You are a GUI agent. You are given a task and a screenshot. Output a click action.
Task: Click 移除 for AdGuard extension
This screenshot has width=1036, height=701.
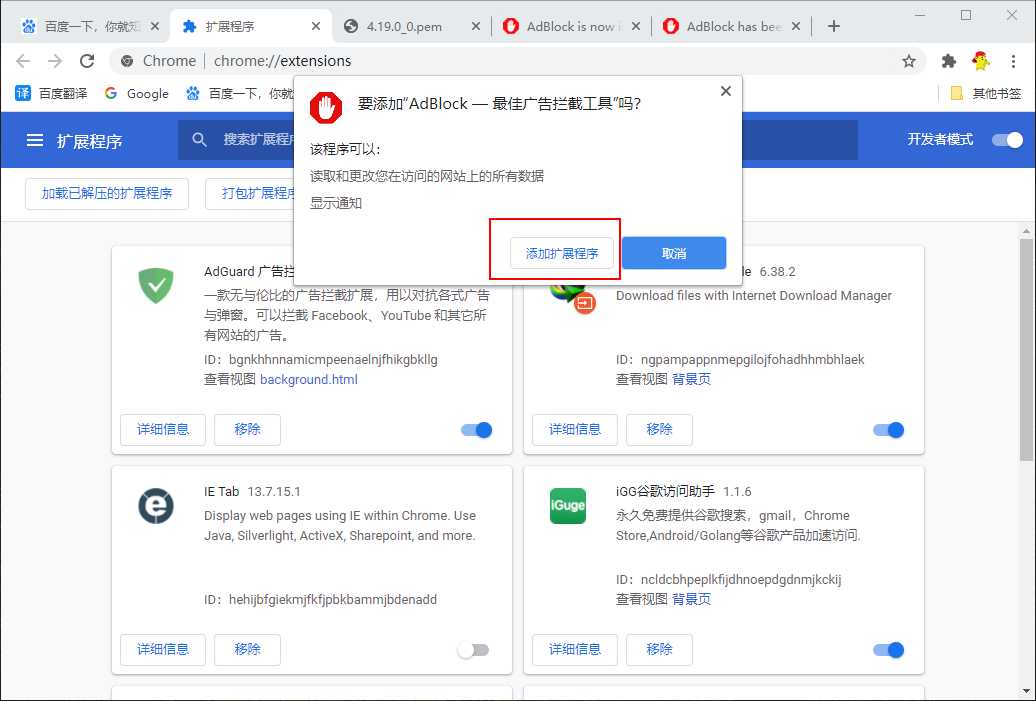click(247, 429)
